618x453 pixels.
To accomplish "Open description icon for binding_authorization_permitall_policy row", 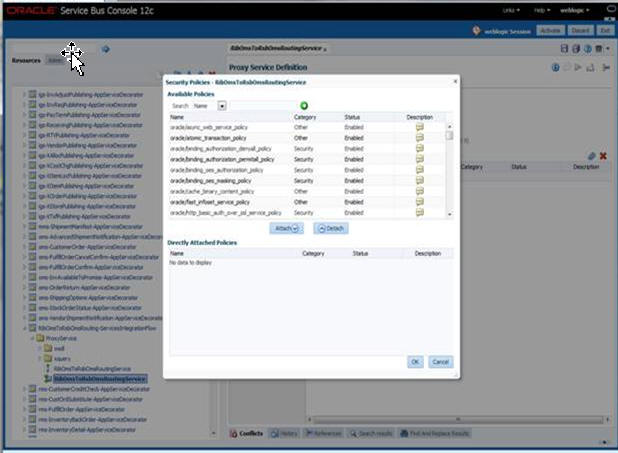I will click(420, 159).
